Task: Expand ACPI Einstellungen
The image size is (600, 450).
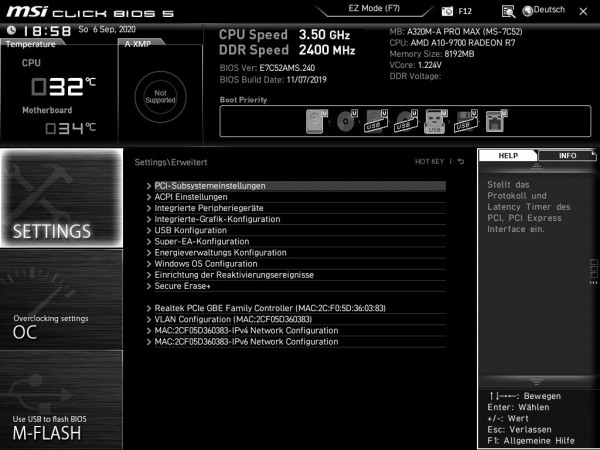Action: click(296, 197)
